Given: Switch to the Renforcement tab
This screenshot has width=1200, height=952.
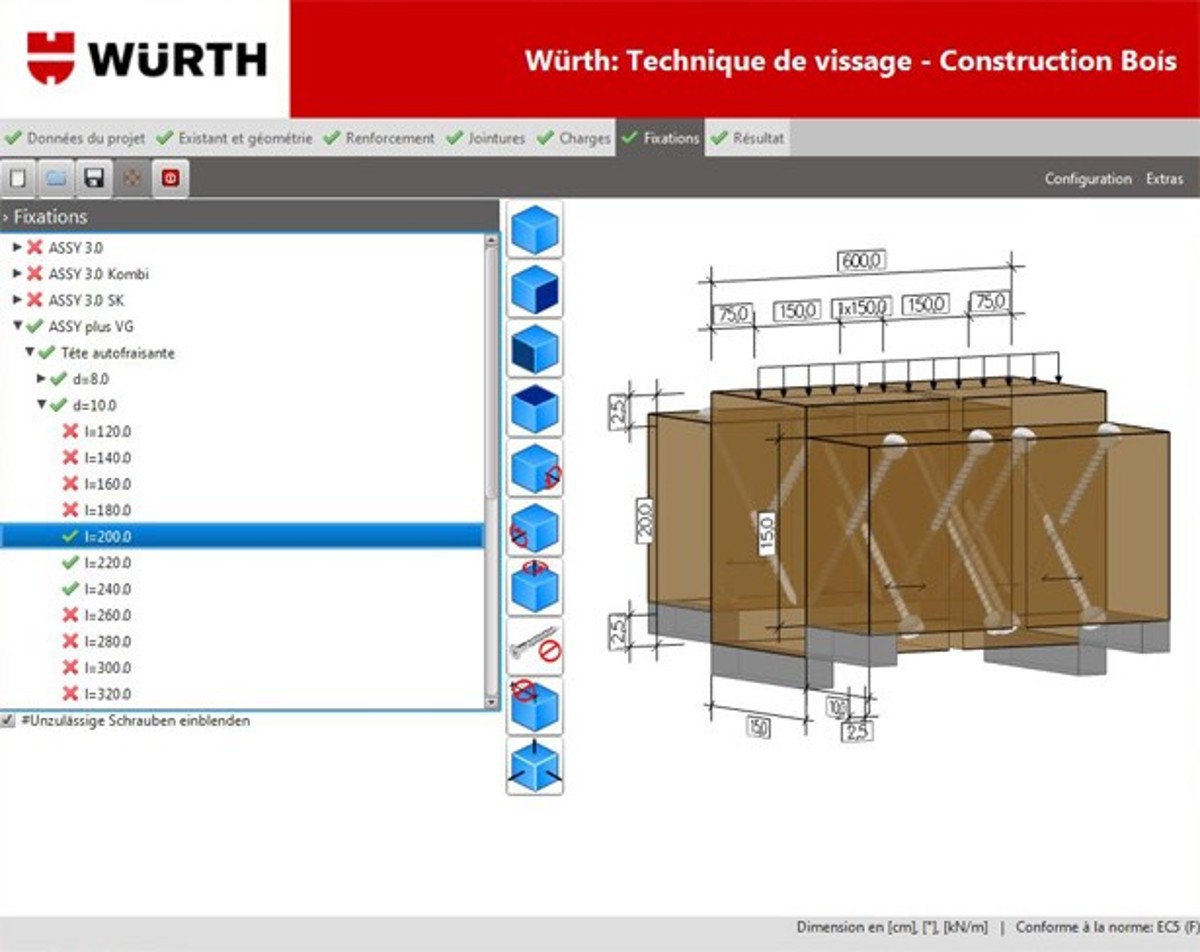Looking at the screenshot, I should pos(380,138).
